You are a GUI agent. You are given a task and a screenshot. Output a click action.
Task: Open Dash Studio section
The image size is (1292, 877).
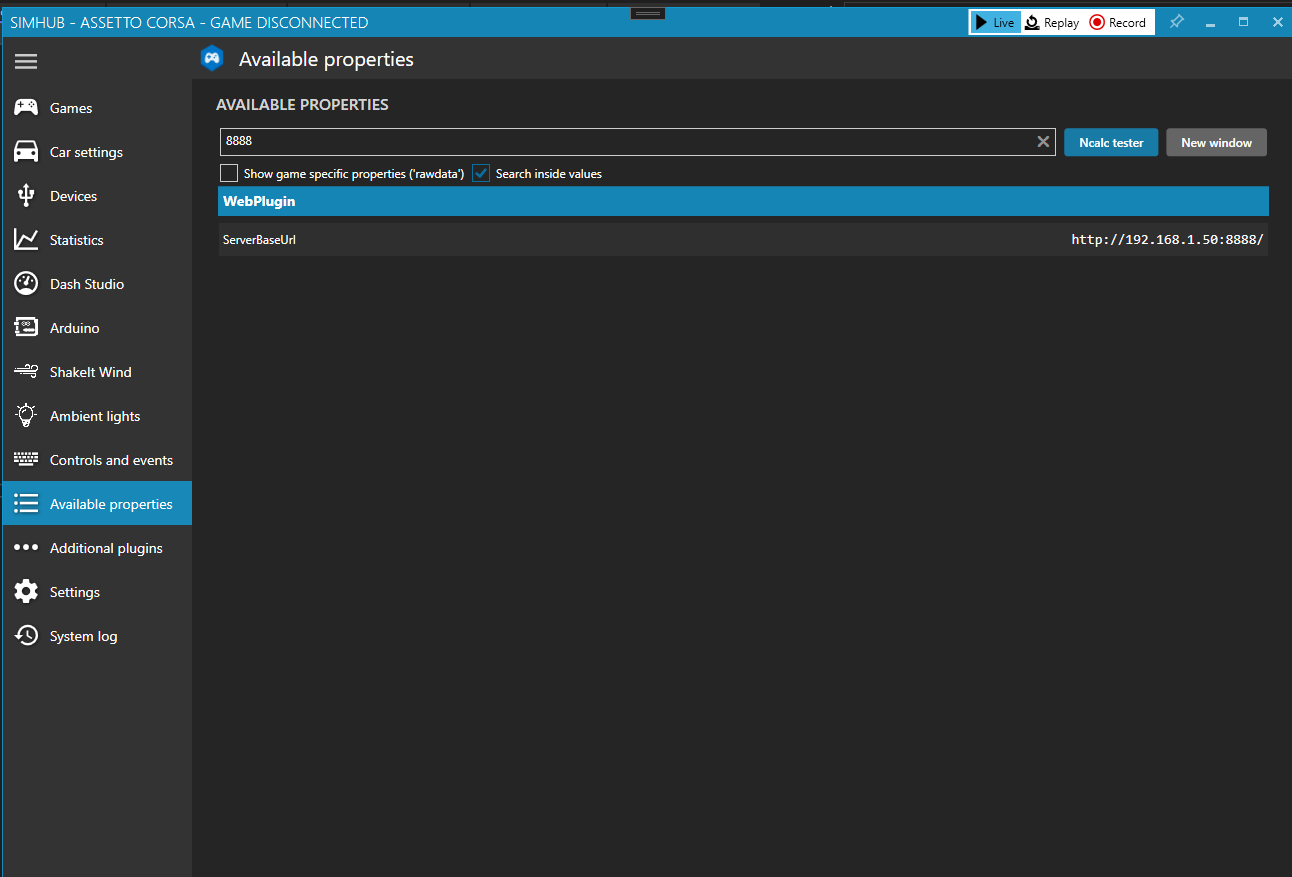(x=87, y=284)
